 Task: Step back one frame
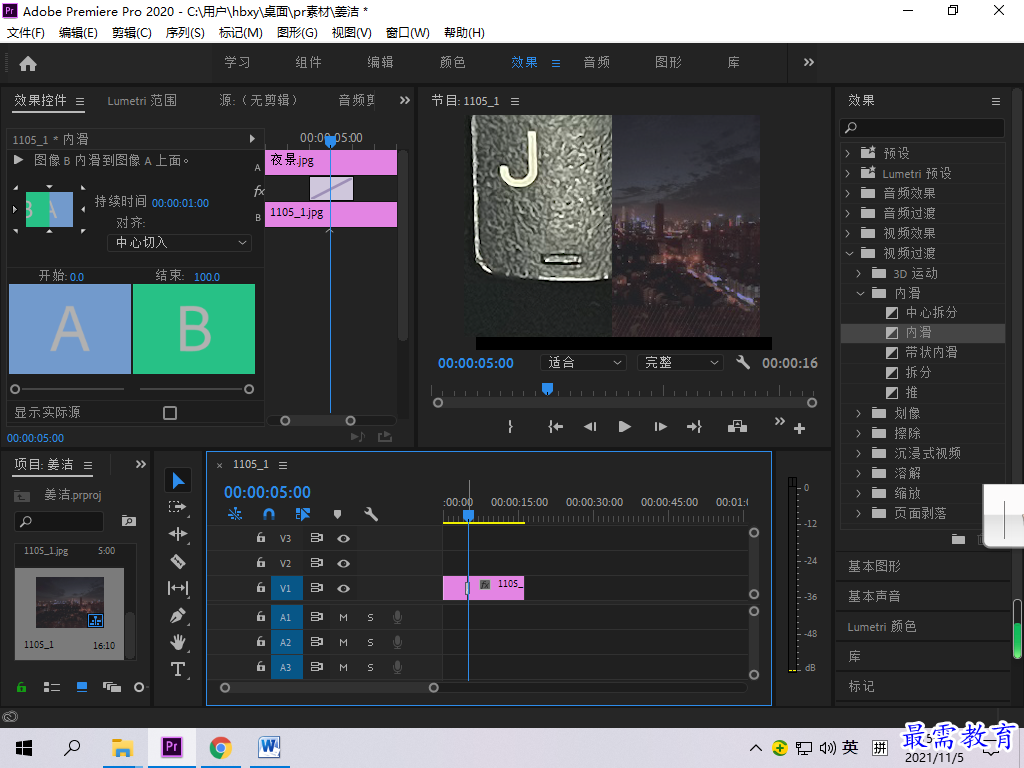click(590, 427)
